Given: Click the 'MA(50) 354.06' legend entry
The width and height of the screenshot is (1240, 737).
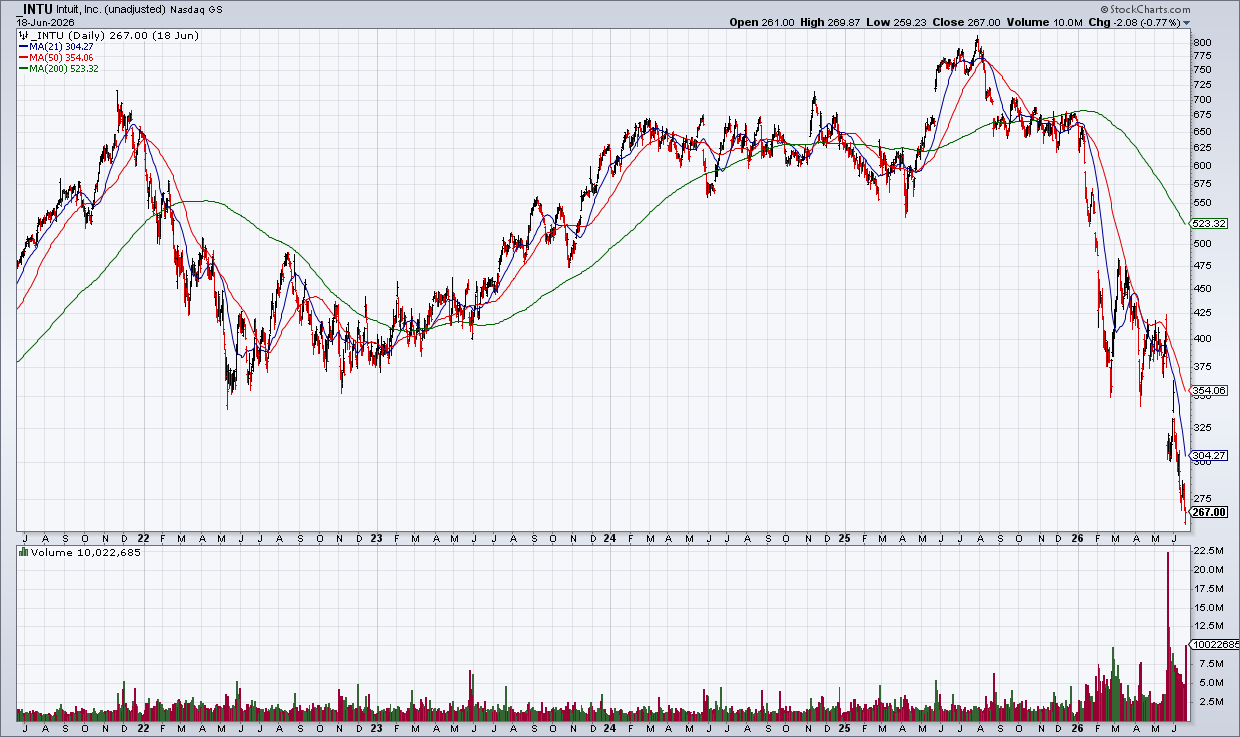Looking at the screenshot, I should click(63, 58).
